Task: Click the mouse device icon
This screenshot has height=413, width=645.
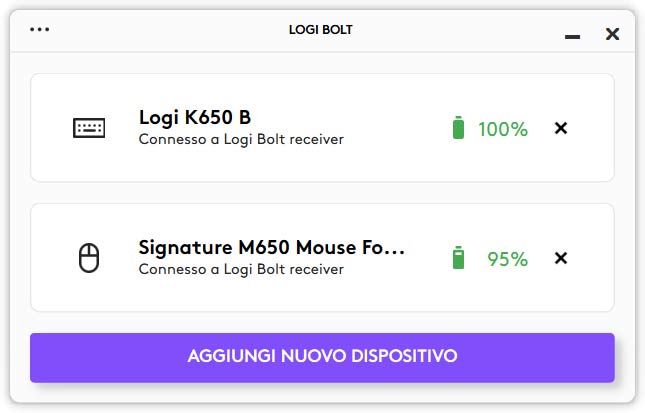Action: [x=89, y=258]
